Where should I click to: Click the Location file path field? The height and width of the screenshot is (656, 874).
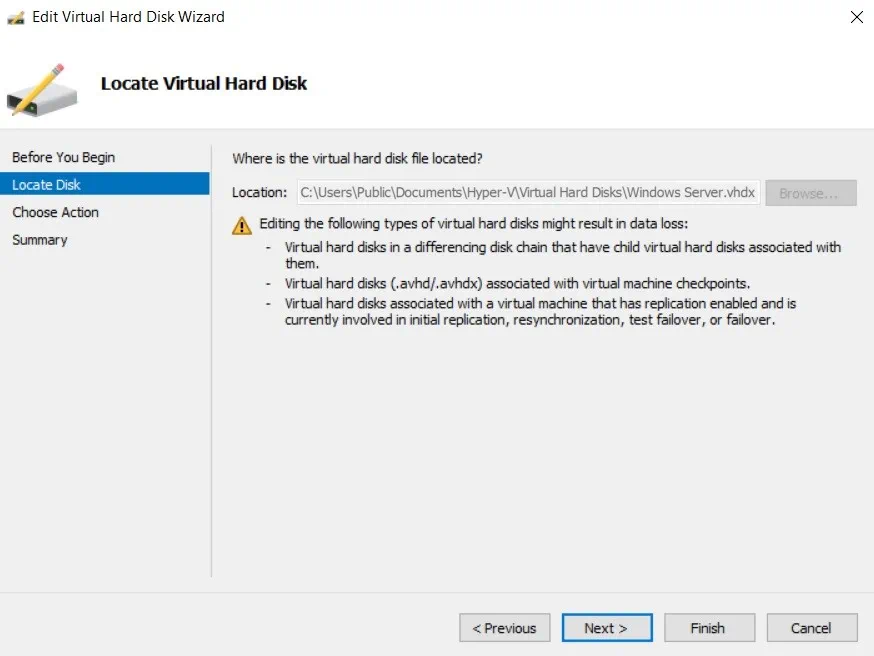tap(527, 193)
